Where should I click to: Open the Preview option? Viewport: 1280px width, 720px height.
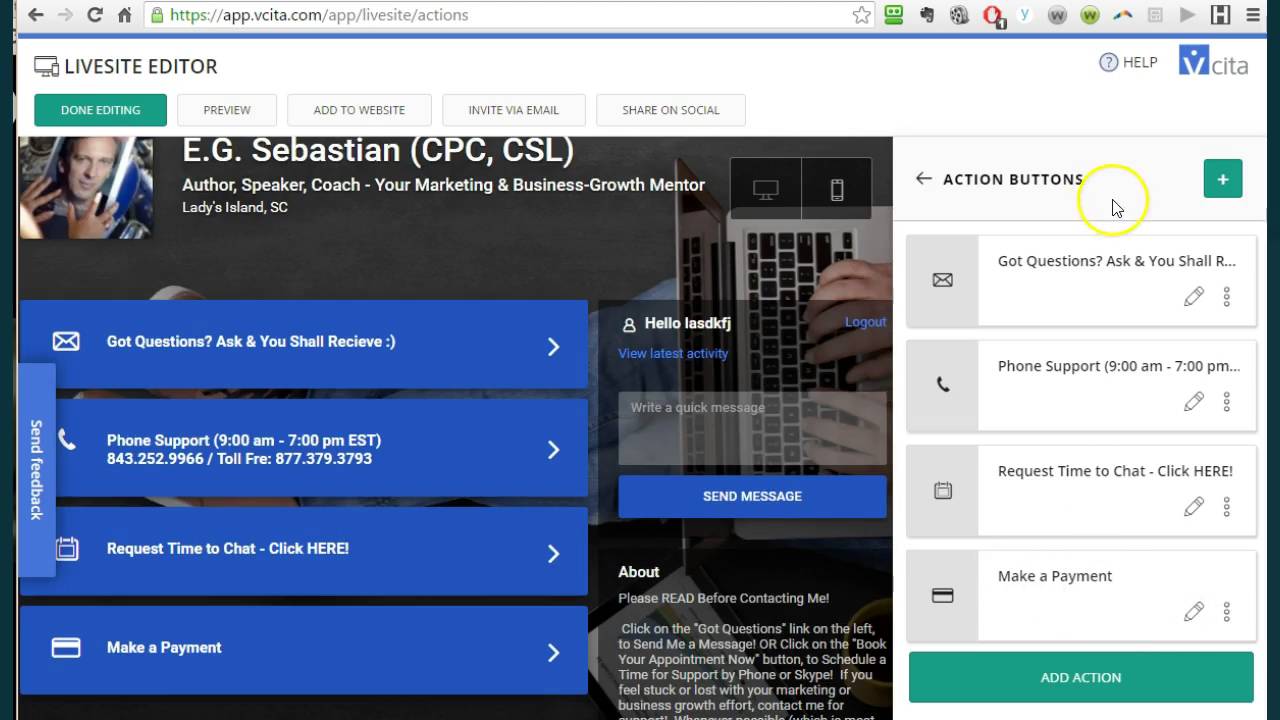(227, 110)
